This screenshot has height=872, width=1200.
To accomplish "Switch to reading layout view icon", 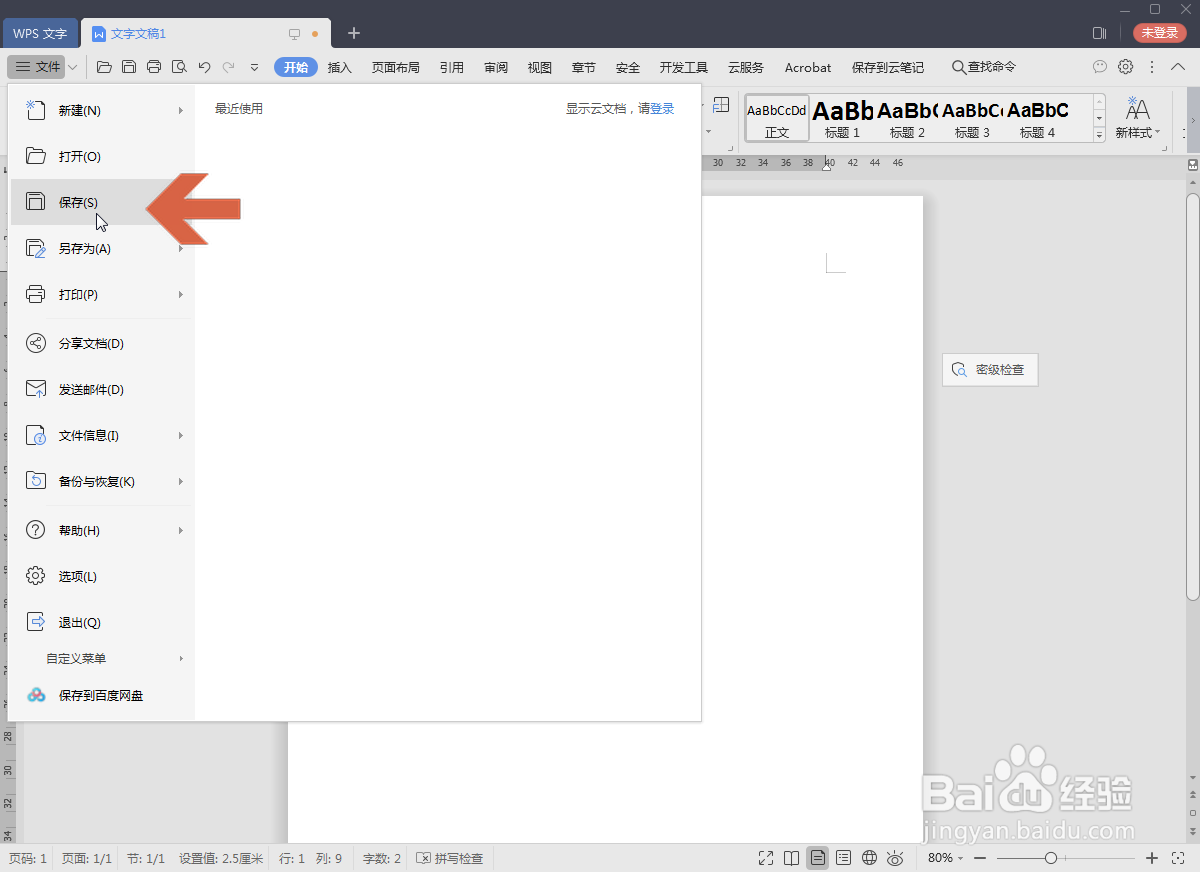I will point(792,858).
